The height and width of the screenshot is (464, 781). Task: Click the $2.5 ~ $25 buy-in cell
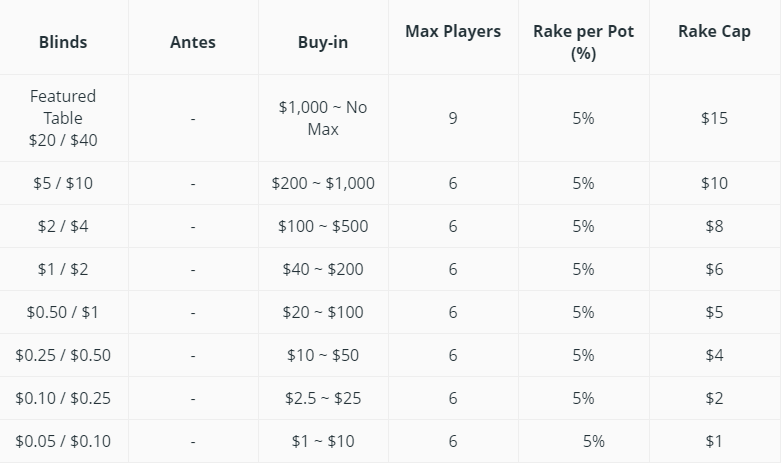pyautogui.click(x=323, y=398)
